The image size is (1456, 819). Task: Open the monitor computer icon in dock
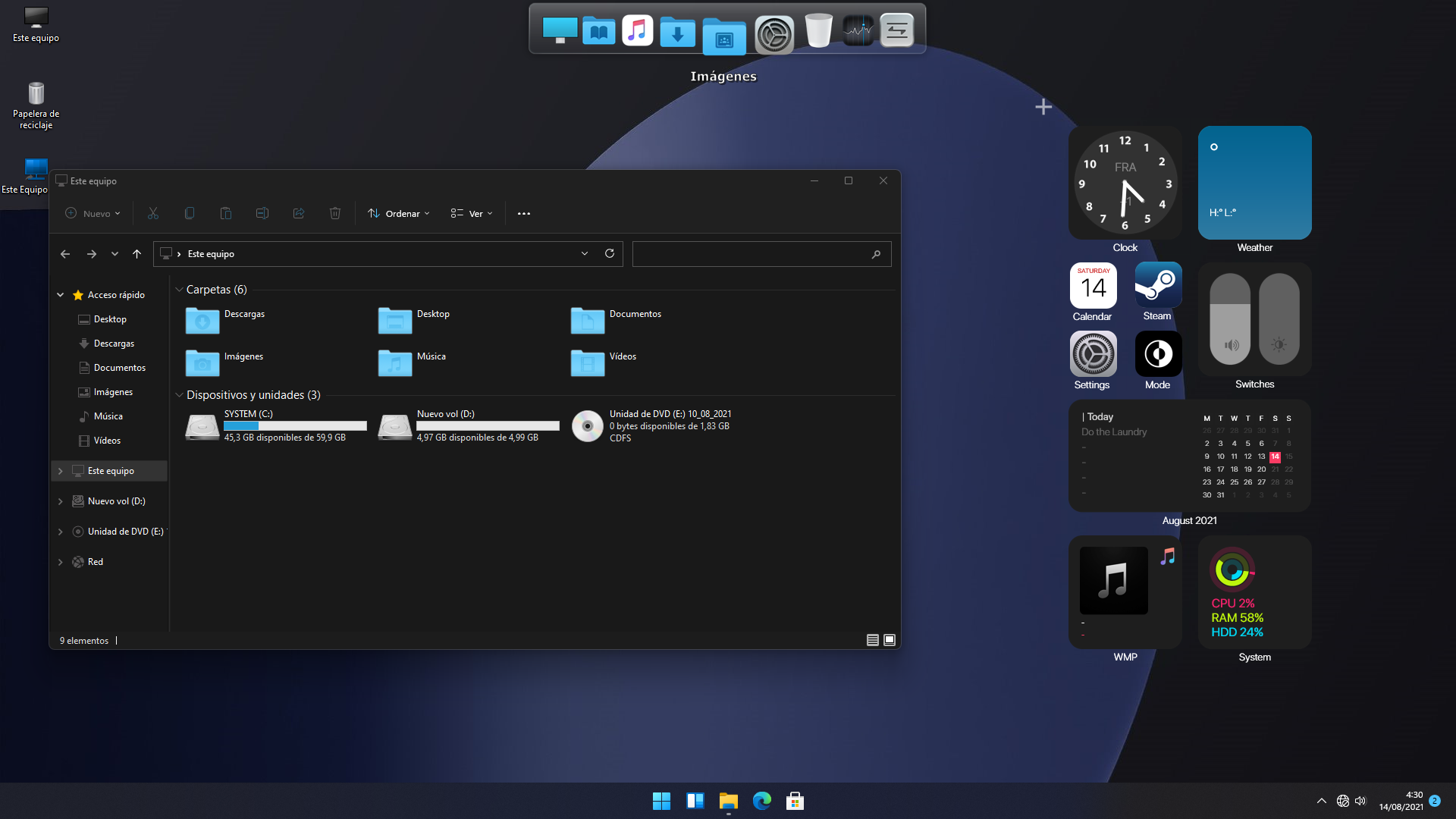(560, 30)
